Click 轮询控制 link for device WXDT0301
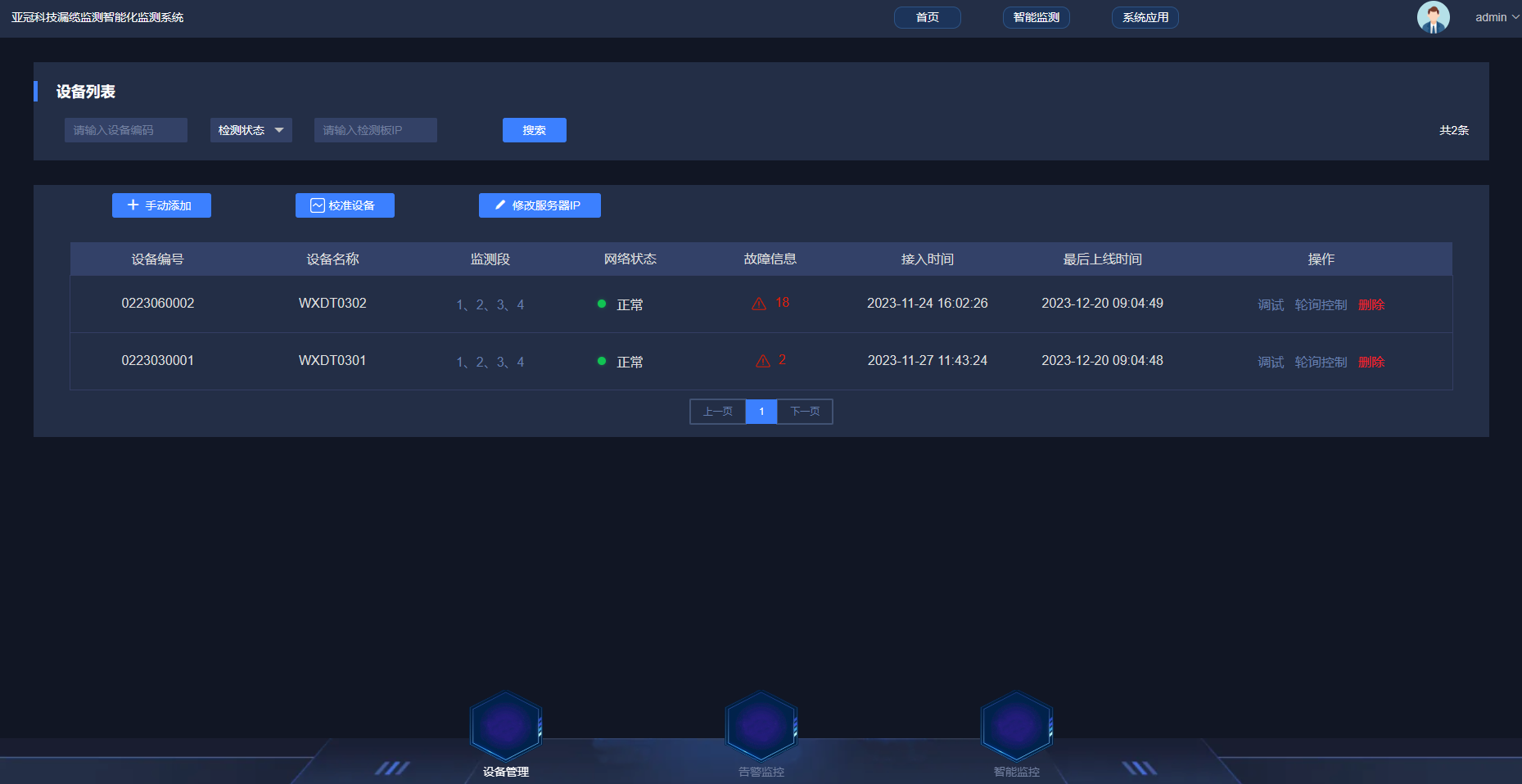 (x=1321, y=362)
